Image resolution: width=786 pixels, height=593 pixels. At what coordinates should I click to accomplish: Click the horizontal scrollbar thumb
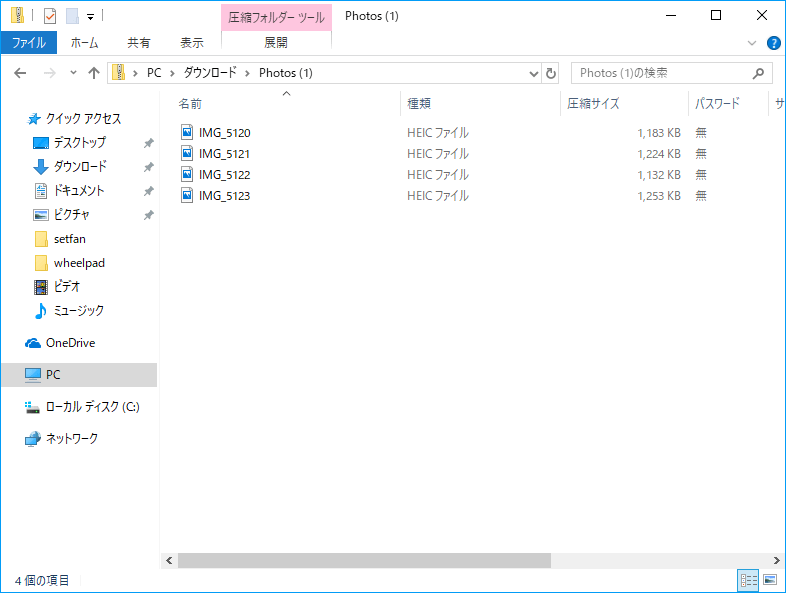click(x=364, y=561)
